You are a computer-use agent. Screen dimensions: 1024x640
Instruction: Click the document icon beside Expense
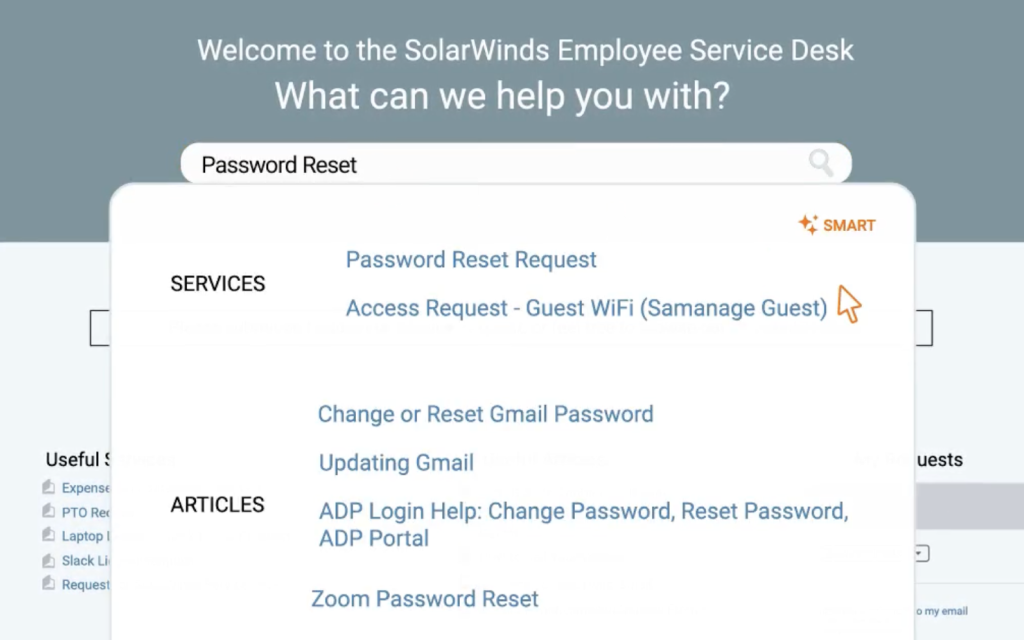click(x=48, y=488)
